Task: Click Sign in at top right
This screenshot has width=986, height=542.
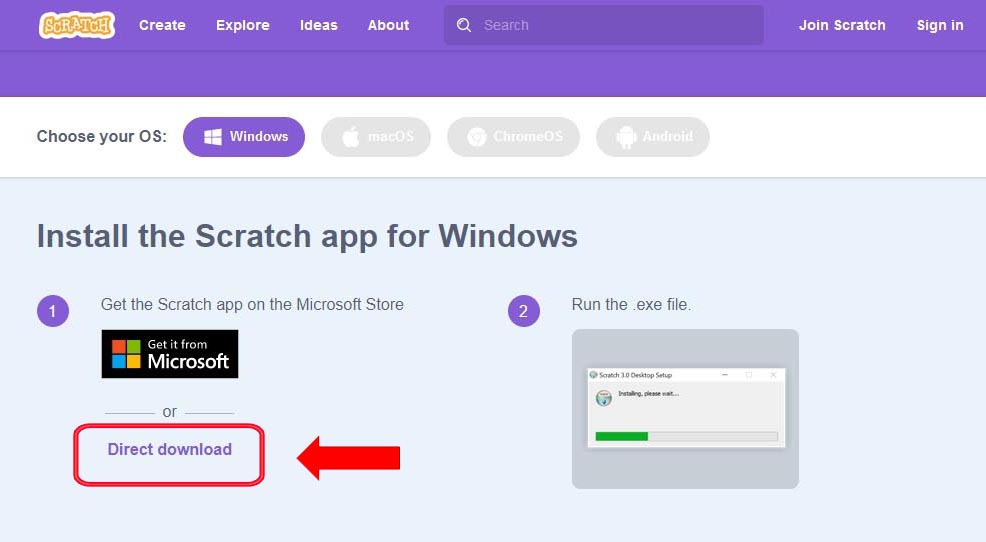Action: pyautogui.click(x=940, y=25)
